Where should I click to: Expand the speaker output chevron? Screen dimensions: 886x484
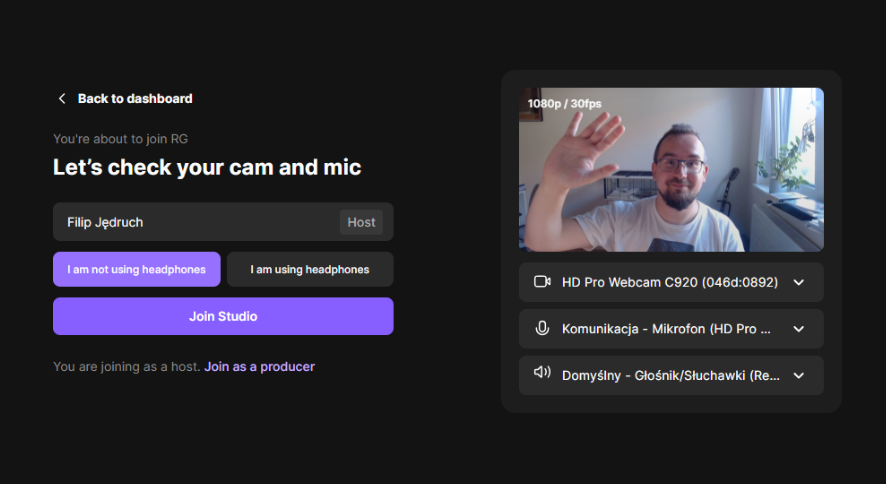point(798,375)
